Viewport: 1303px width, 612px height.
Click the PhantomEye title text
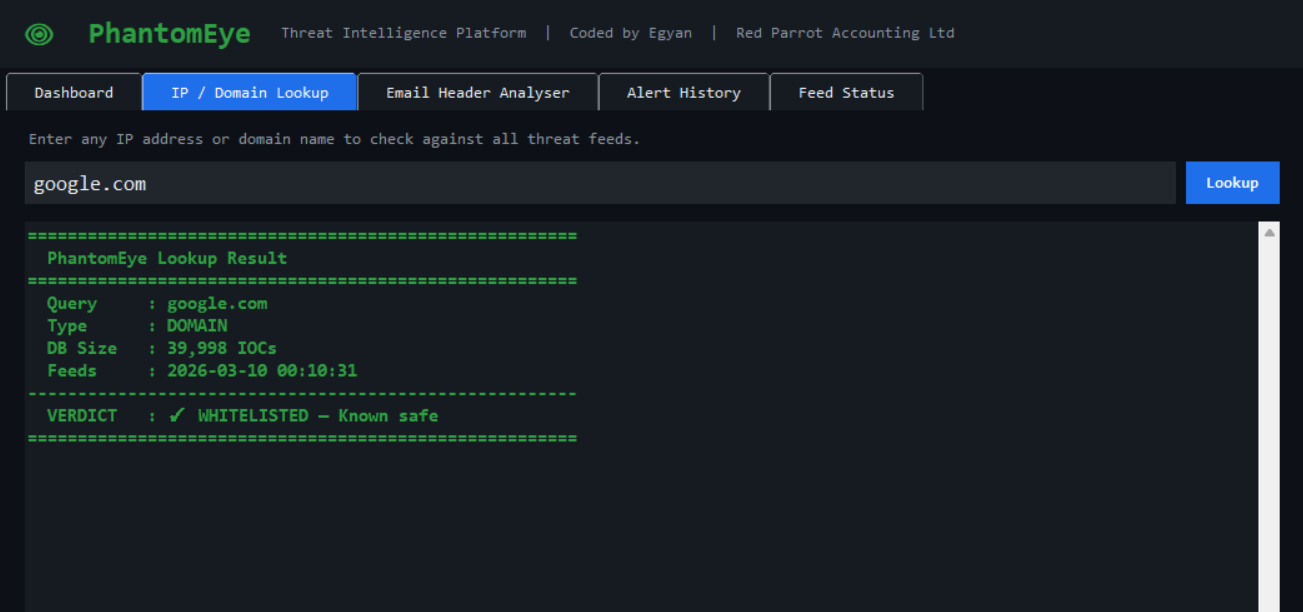click(x=169, y=34)
